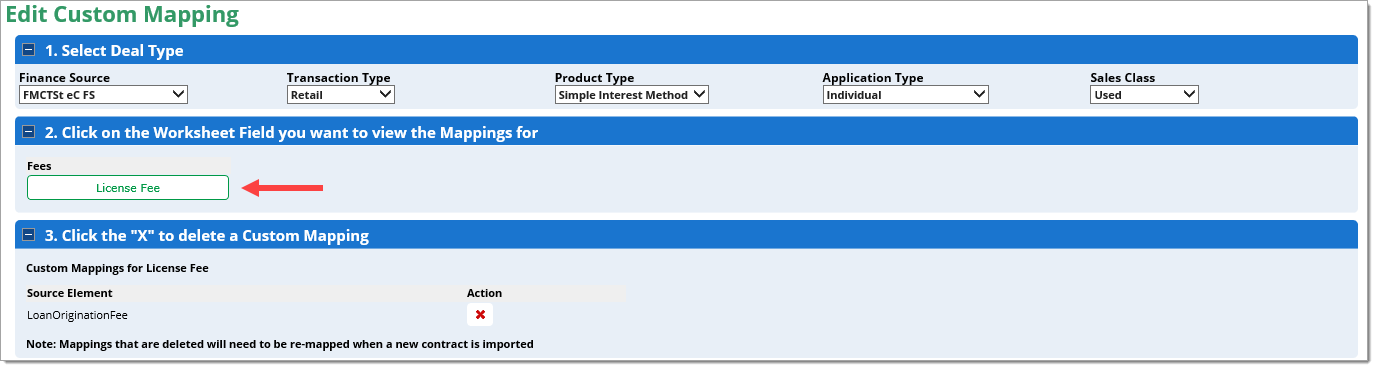Delete the LoanOriginationFee mapping with the red X
Screen dimensions: 1375x368
click(x=480, y=315)
